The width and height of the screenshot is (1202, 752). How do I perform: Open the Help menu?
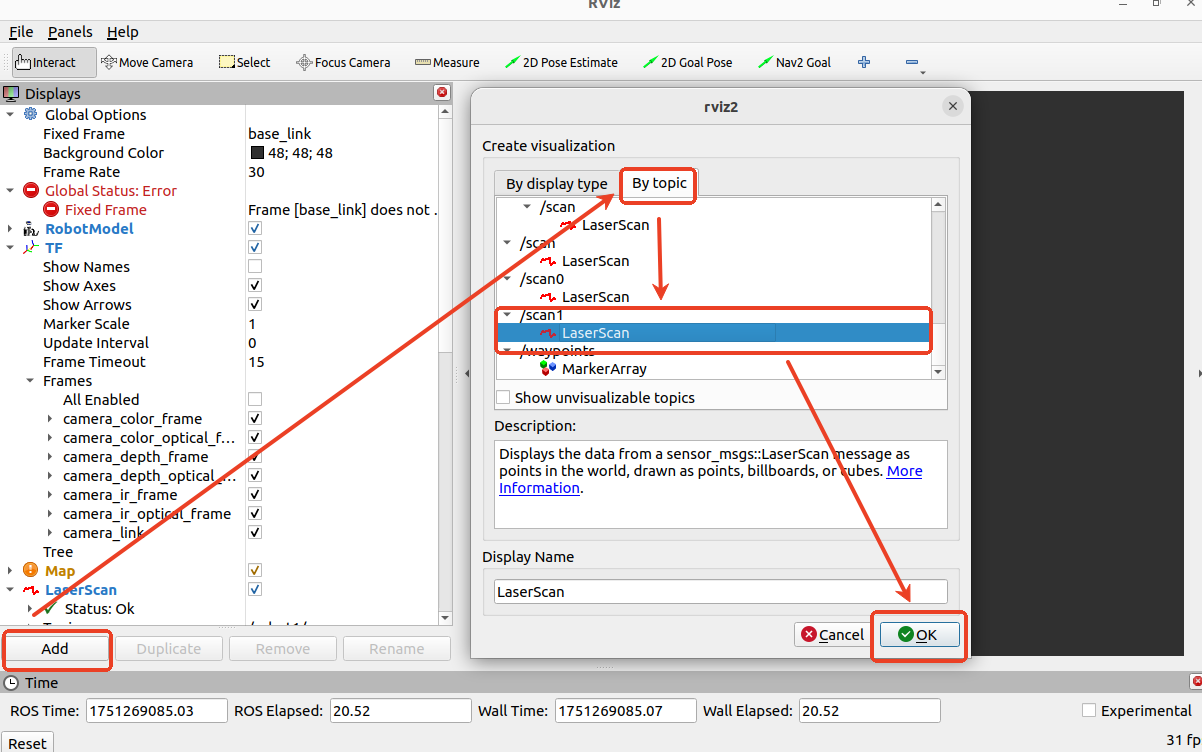pyautogui.click(x=123, y=32)
